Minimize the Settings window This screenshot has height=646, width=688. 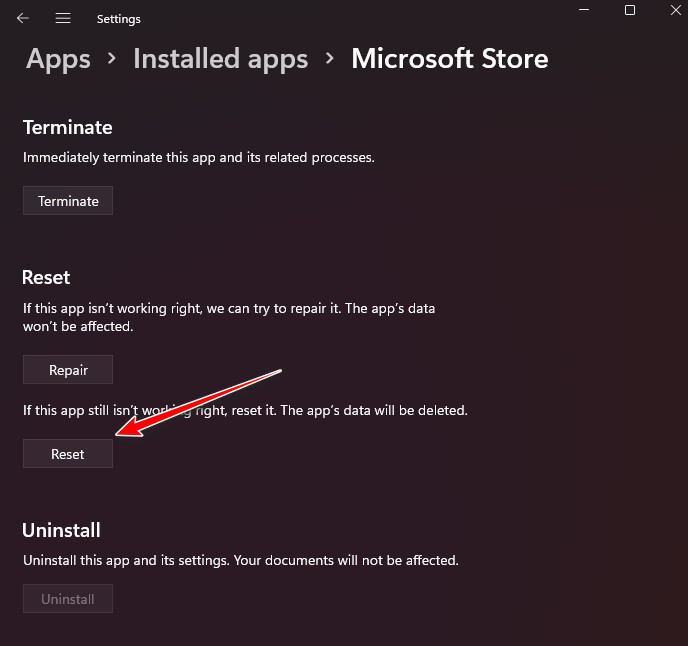coord(584,10)
